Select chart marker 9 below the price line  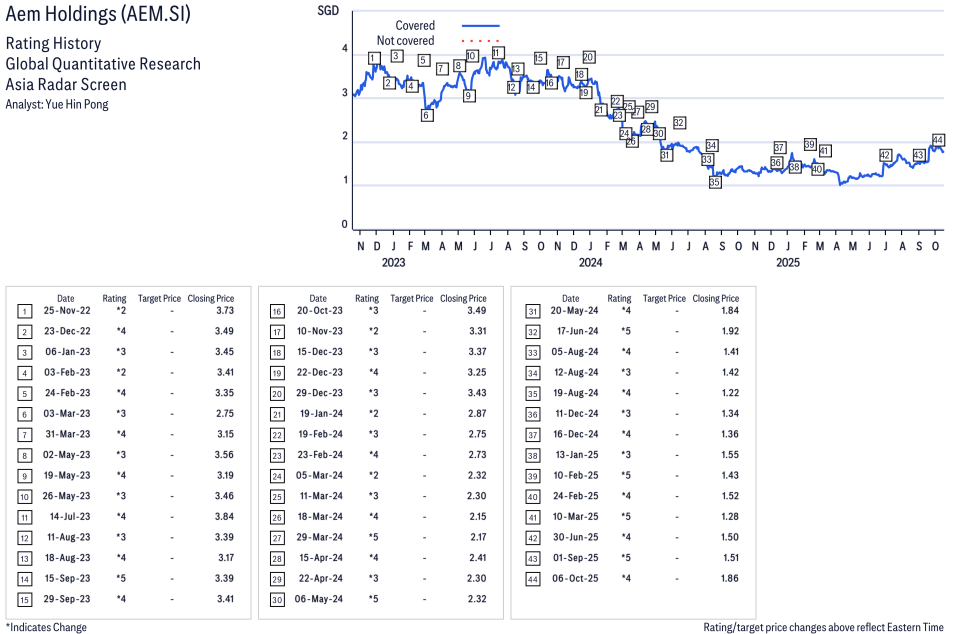[x=469, y=96]
